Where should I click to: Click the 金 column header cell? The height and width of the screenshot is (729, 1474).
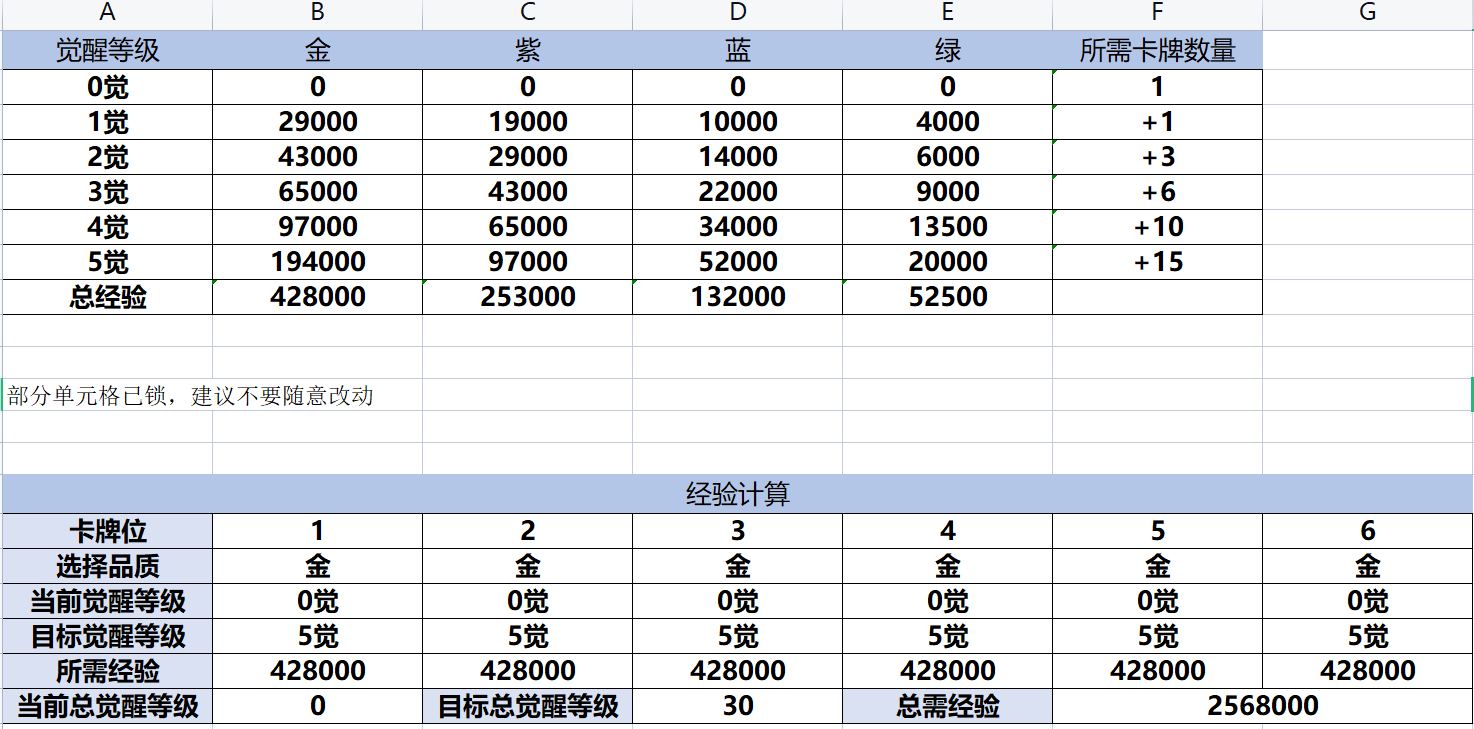point(317,51)
